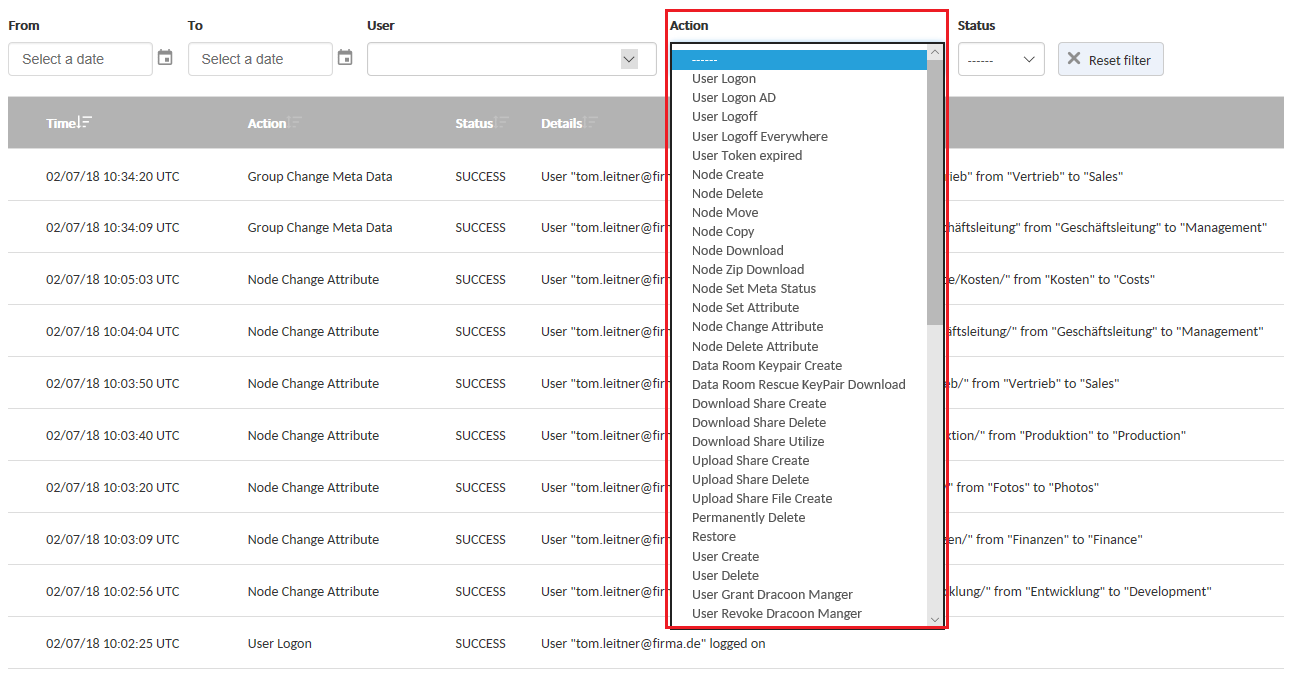This screenshot has height=676, width=1298.
Task: Focus the To date input field
Action: click(260, 59)
